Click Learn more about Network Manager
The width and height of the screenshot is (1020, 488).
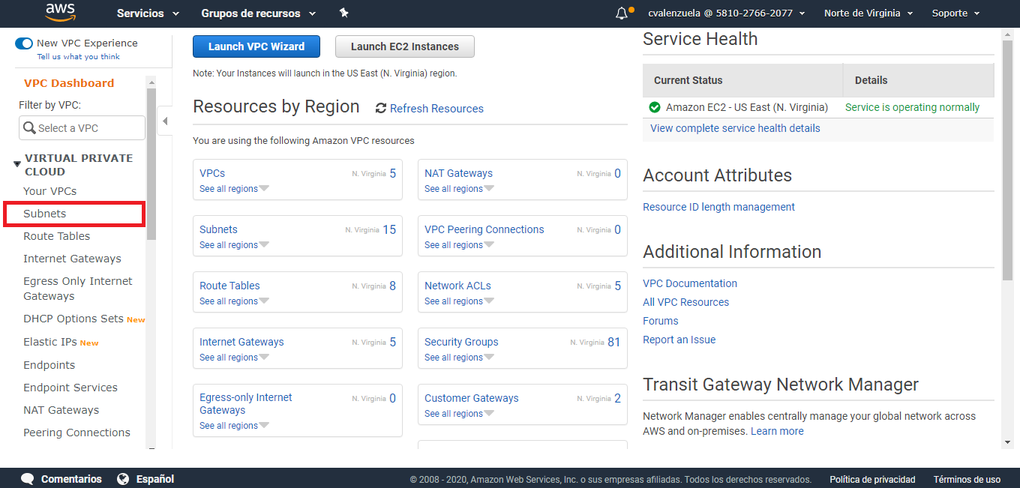click(x=777, y=431)
